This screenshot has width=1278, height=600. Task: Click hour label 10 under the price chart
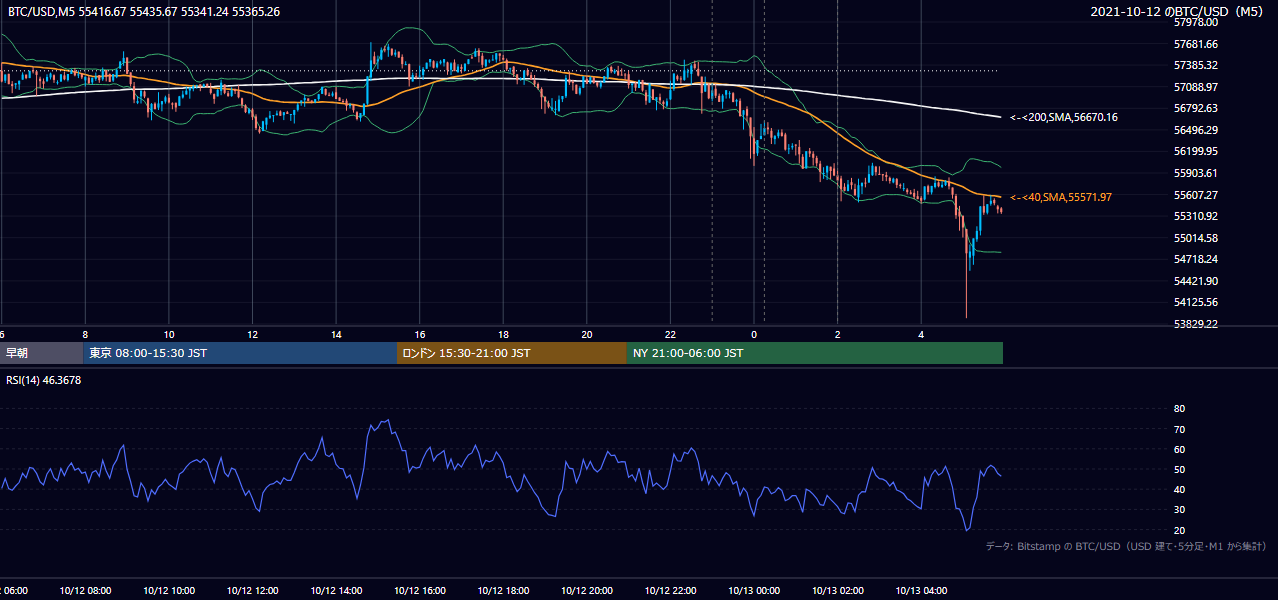click(169, 334)
